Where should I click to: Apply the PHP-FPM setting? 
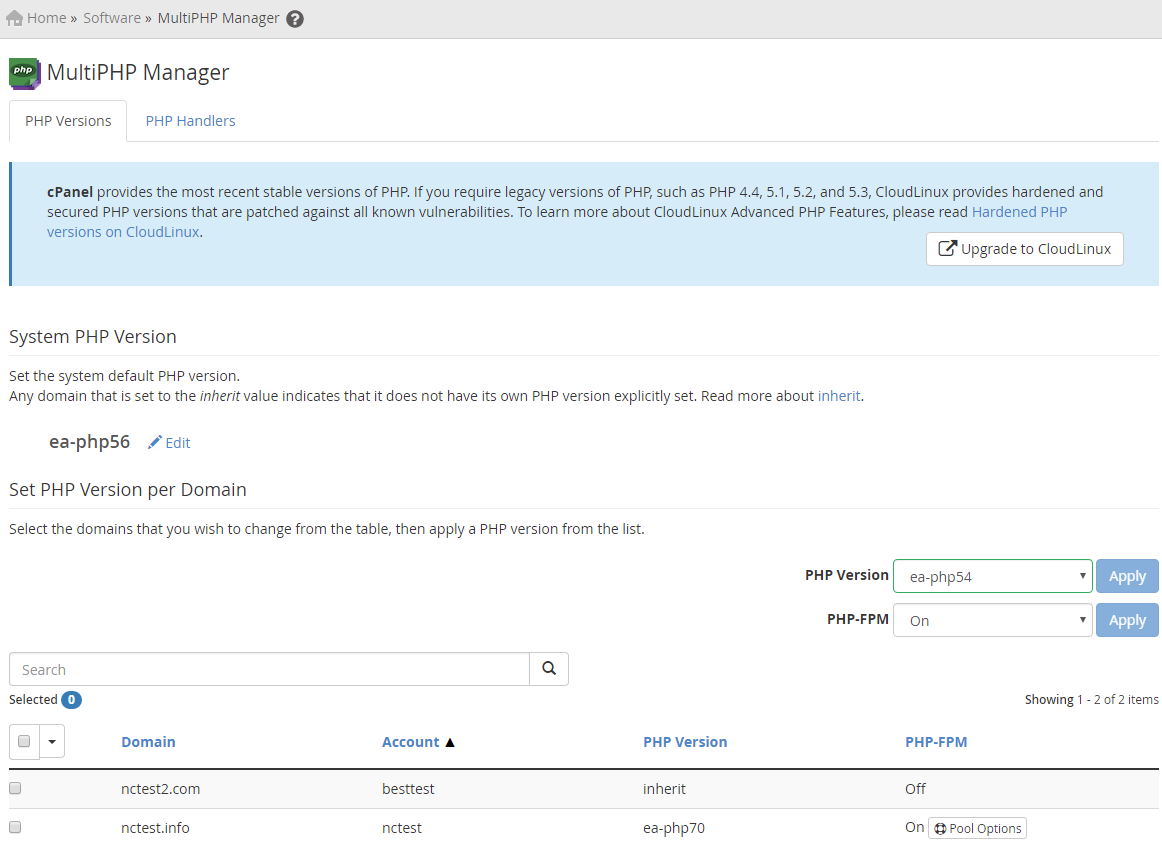tap(1127, 620)
